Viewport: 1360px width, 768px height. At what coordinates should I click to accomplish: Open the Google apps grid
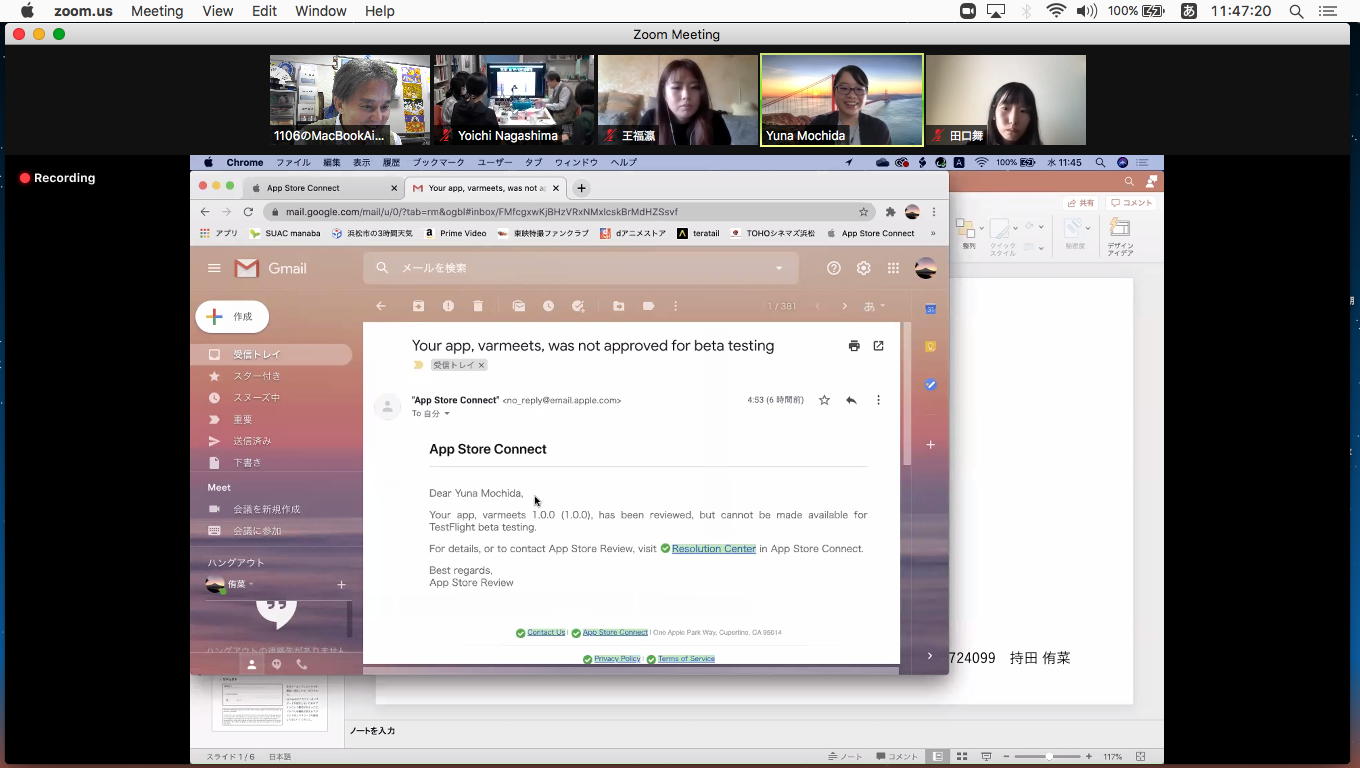[x=893, y=268]
